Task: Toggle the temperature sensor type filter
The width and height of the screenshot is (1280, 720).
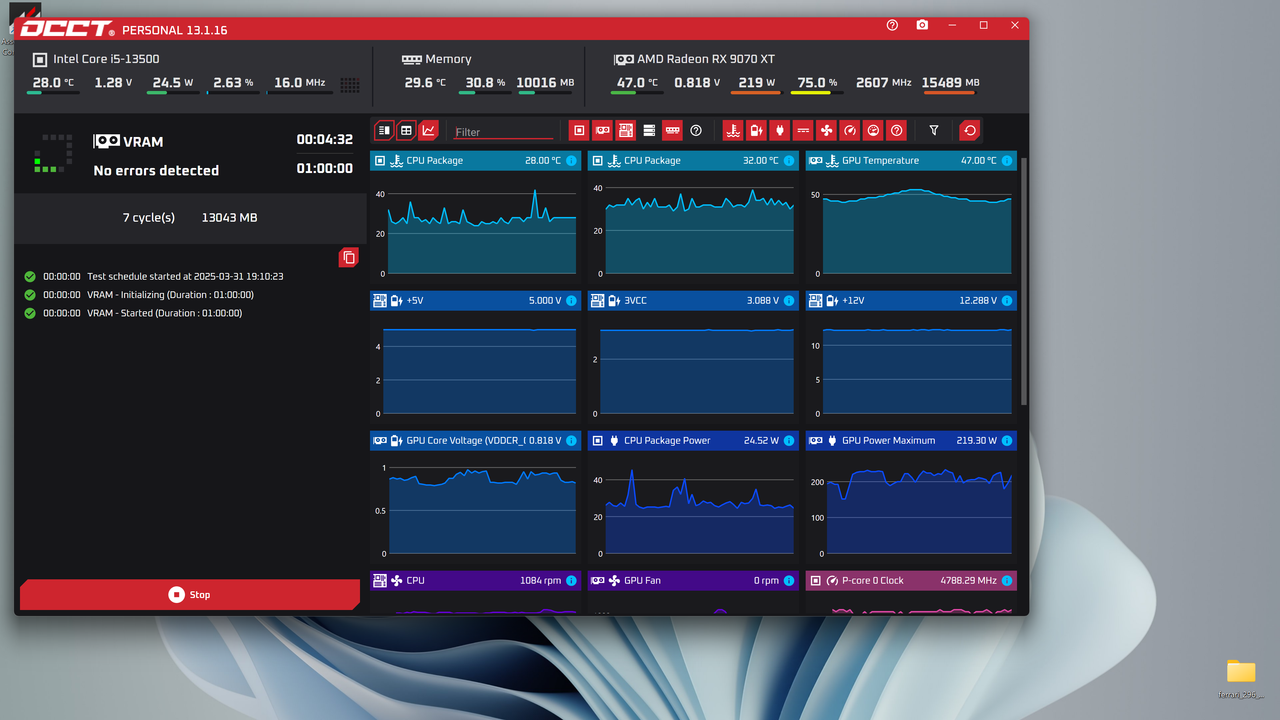Action: pos(733,130)
